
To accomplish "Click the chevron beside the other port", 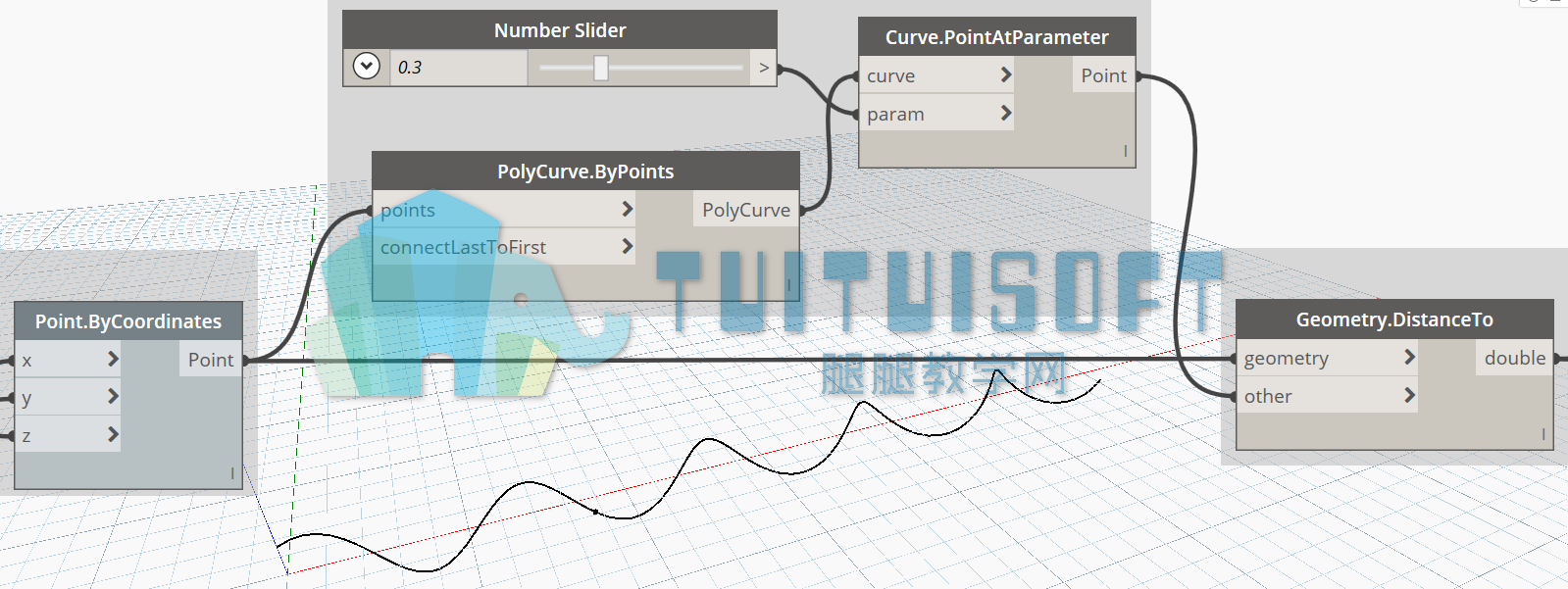I will (1409, 395).
